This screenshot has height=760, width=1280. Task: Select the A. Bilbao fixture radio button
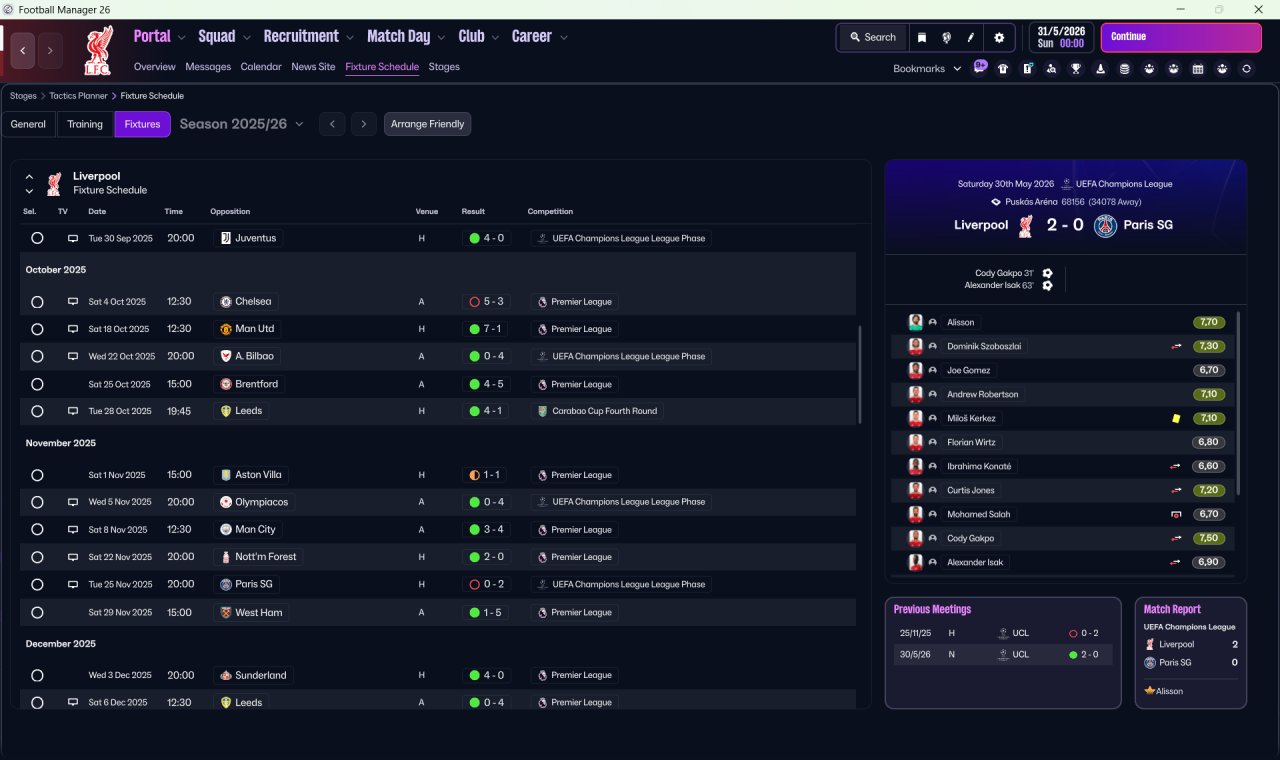[37, 356]
